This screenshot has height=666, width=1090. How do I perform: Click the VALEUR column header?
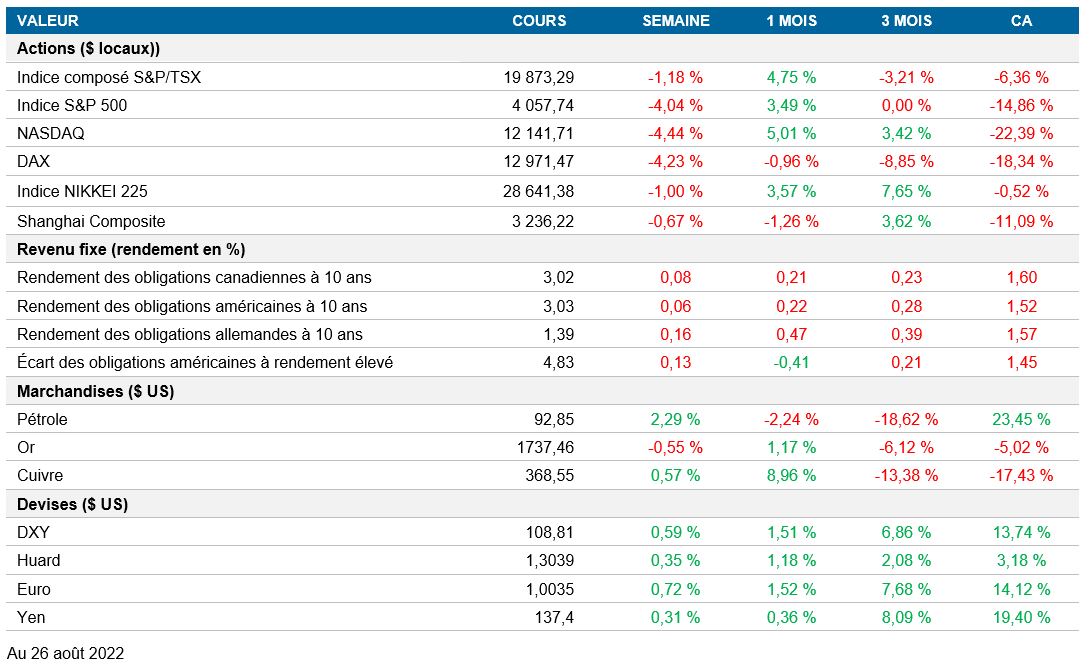click(x=47, y=20)
